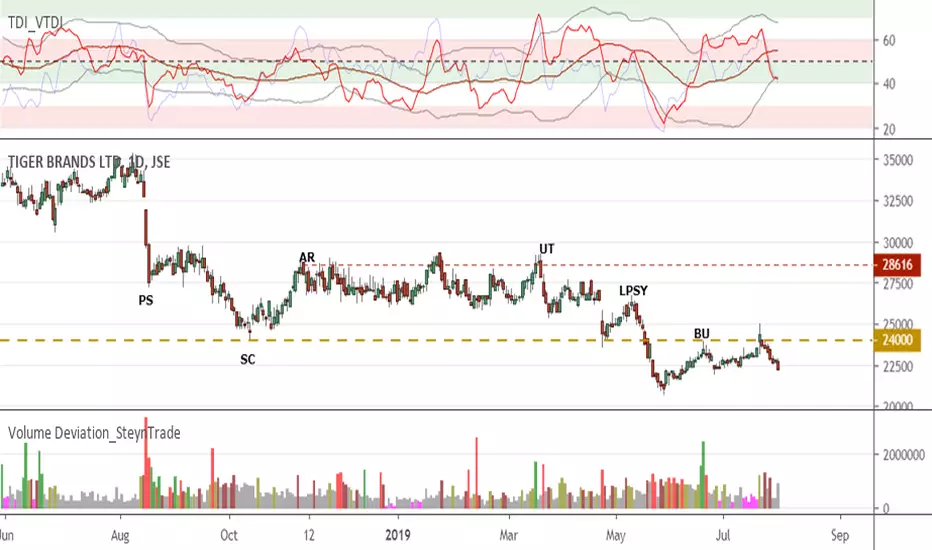The width and height of the screenshot is (932, 550).
Task: Click the Mar label on time axis
Action: coord(508,535)
